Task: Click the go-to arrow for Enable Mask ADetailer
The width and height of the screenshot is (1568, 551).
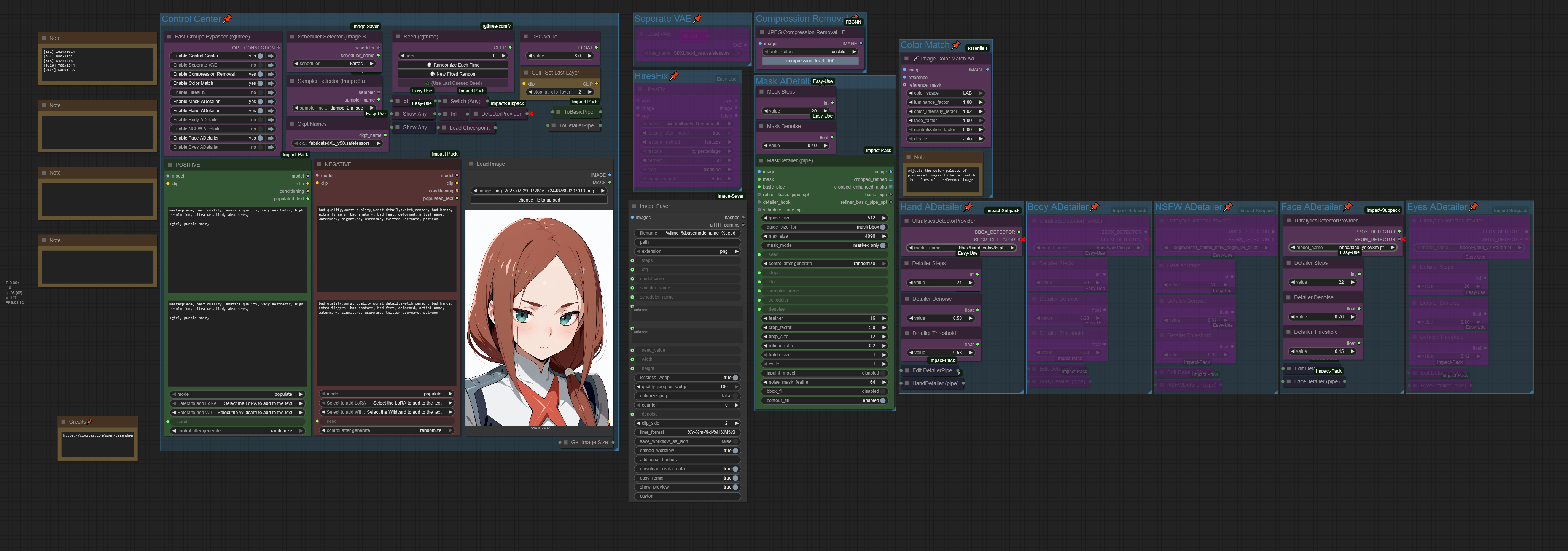Action: click(271, 102)
